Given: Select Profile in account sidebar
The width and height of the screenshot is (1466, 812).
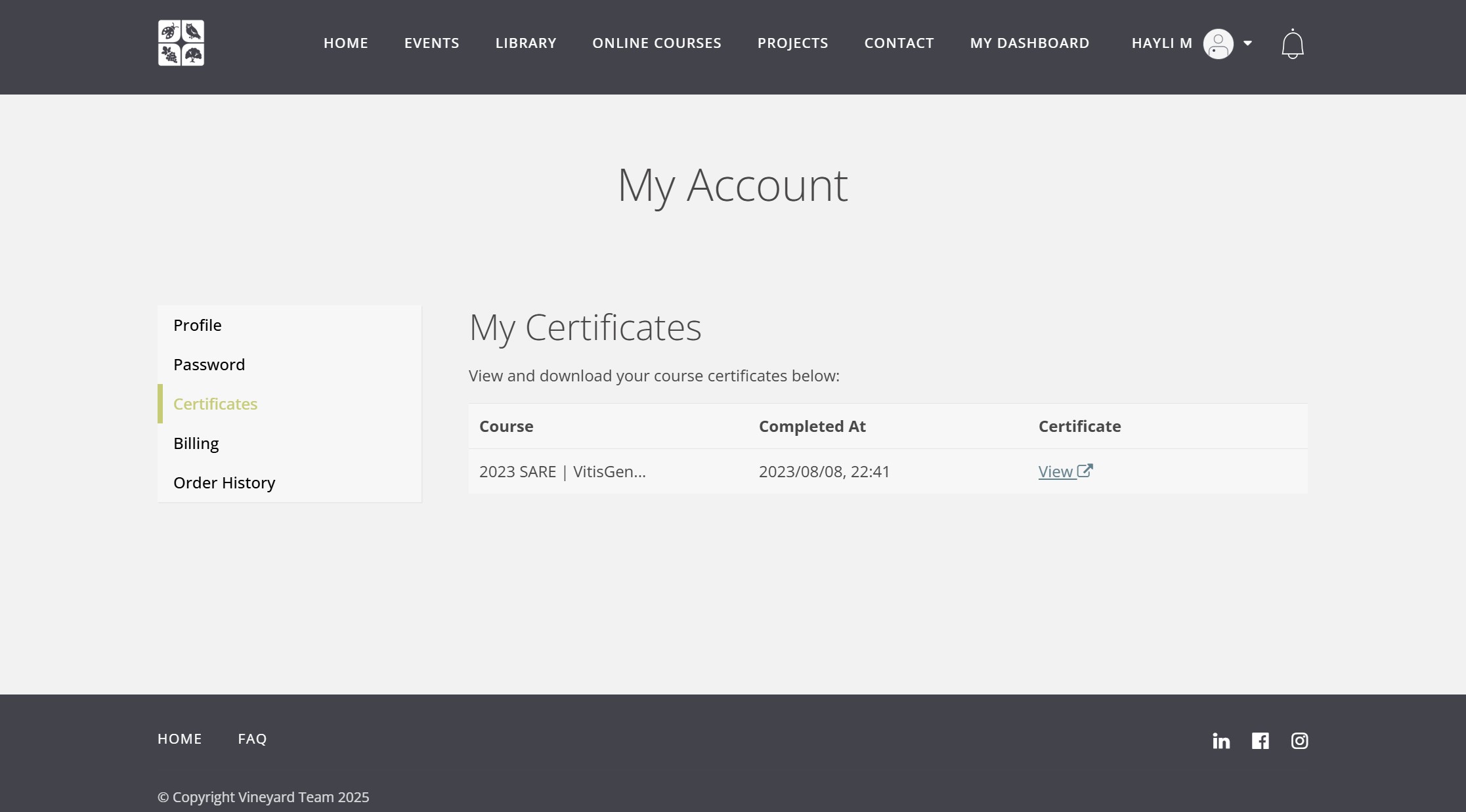Looking at the screenshot, I should point(198,325).
